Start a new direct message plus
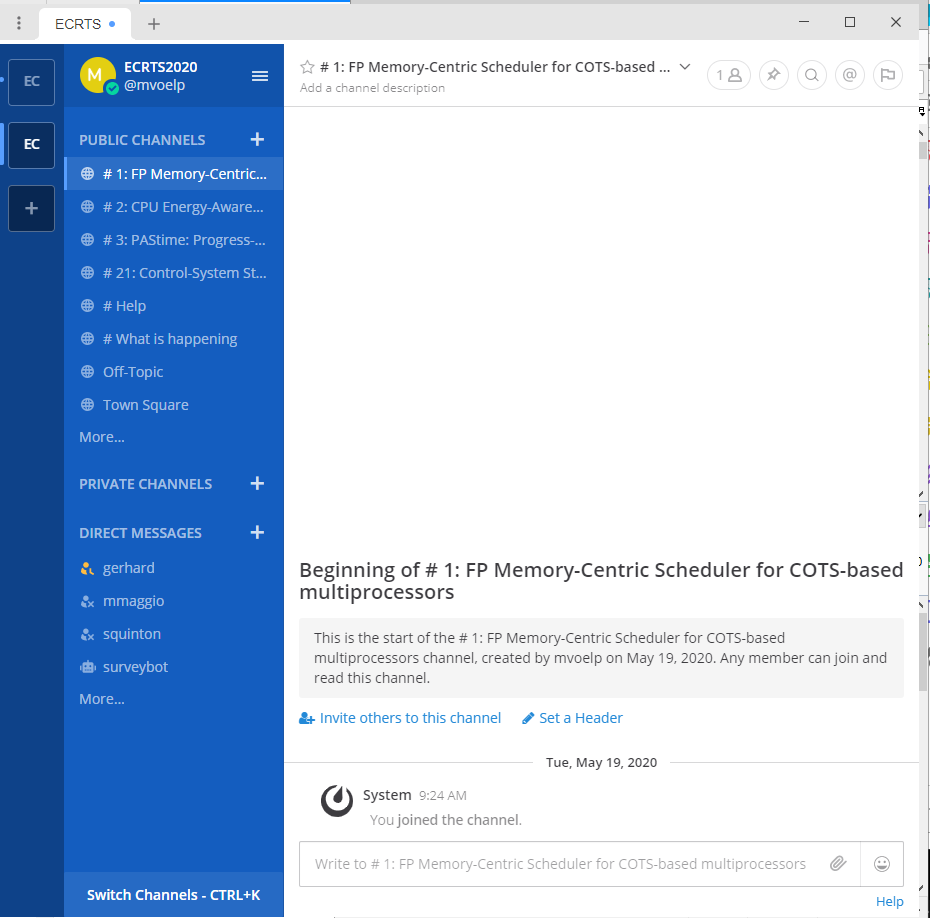 click(x=257, y=532)
